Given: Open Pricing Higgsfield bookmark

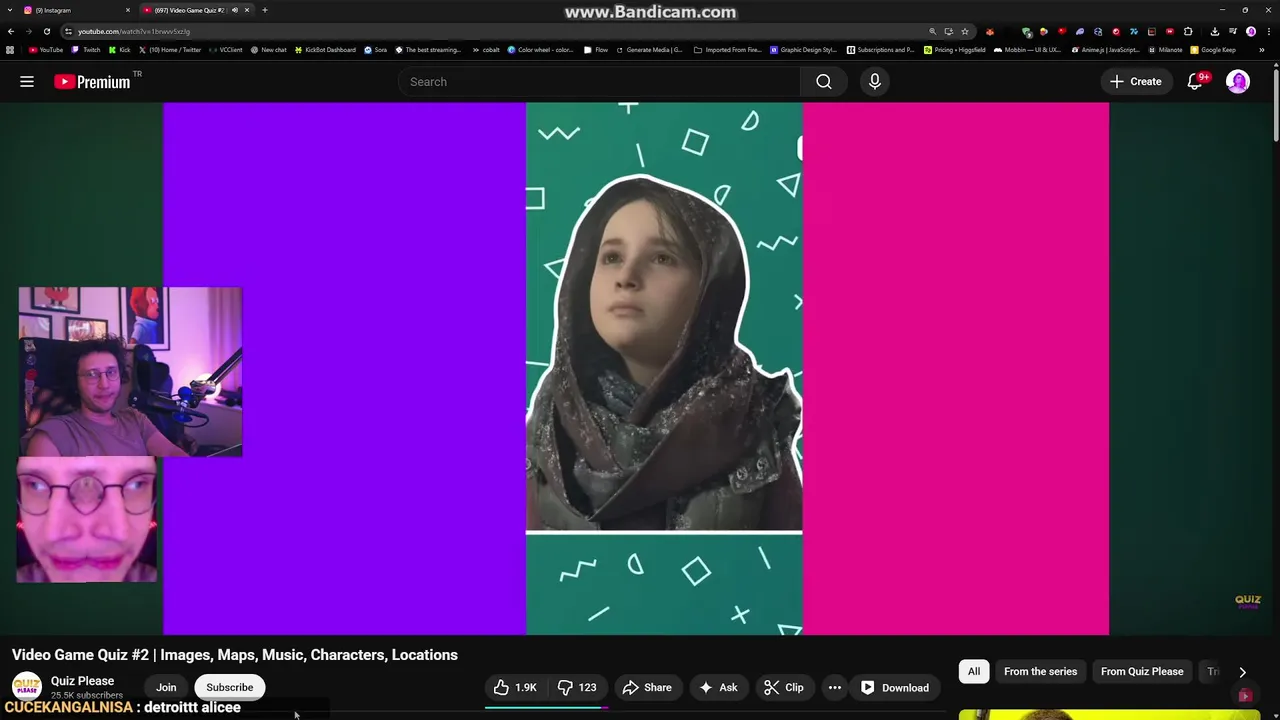Looking at the screenshot, I should coord(955,50).
